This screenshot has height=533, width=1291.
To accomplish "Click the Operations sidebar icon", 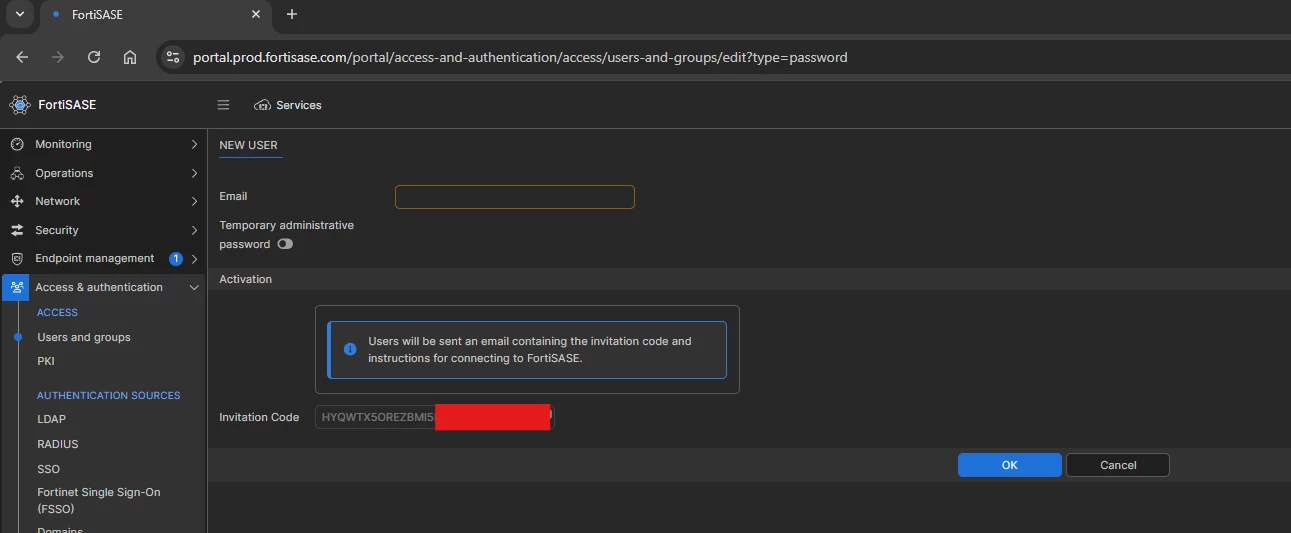I will 17,173.
